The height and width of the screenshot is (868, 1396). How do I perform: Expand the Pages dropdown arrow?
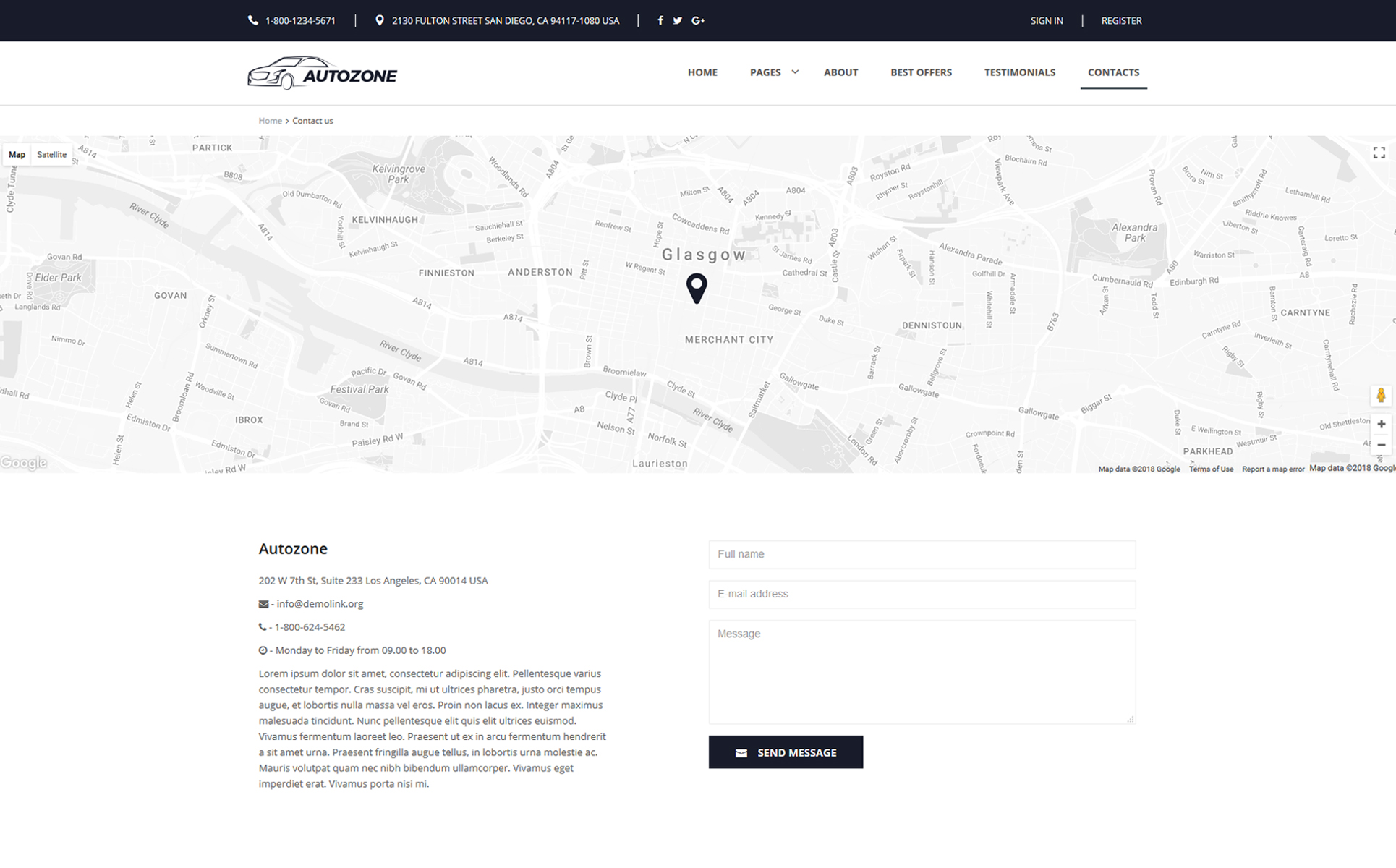point(795,72)
